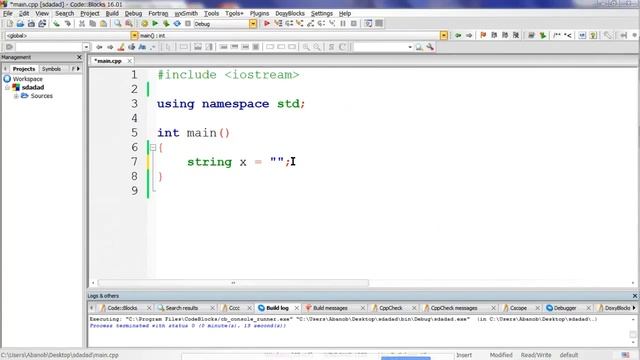This screenshot has width=640, height=360.
Task: Open the main() : int function dropdown
Action: 444,36
